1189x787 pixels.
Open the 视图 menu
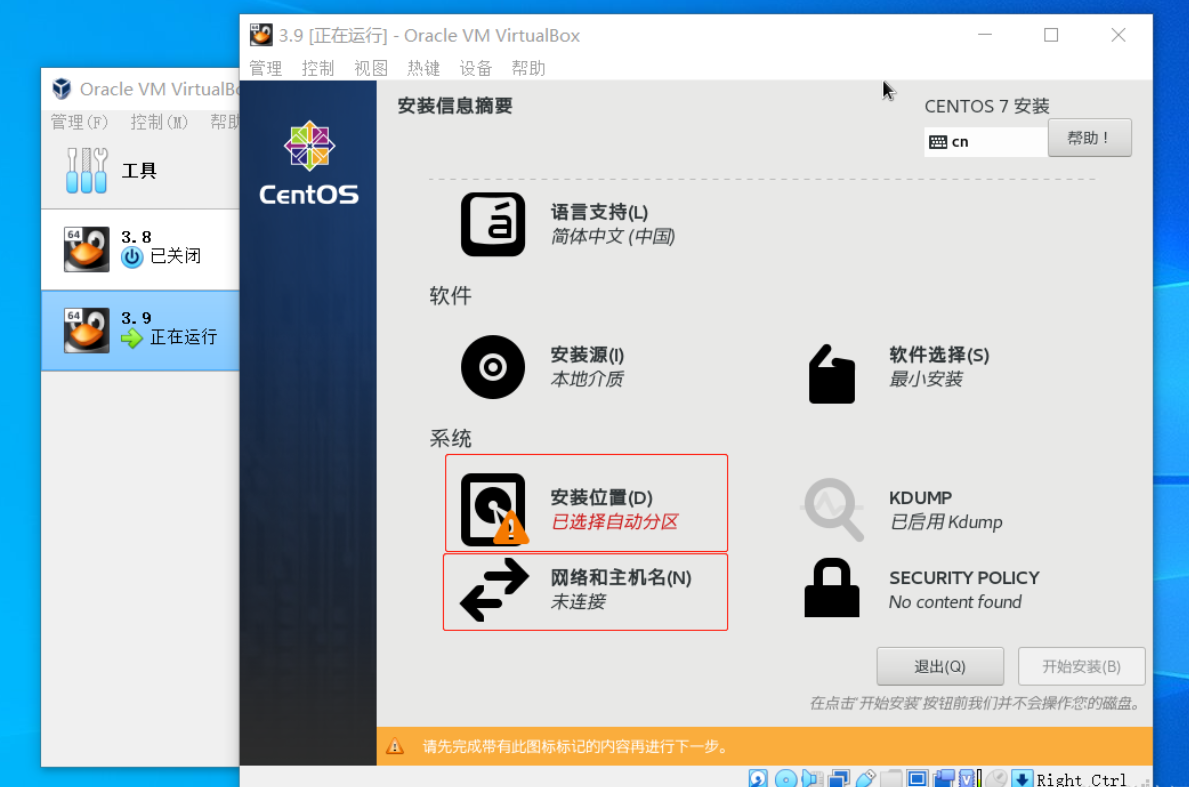click(371, 68)
